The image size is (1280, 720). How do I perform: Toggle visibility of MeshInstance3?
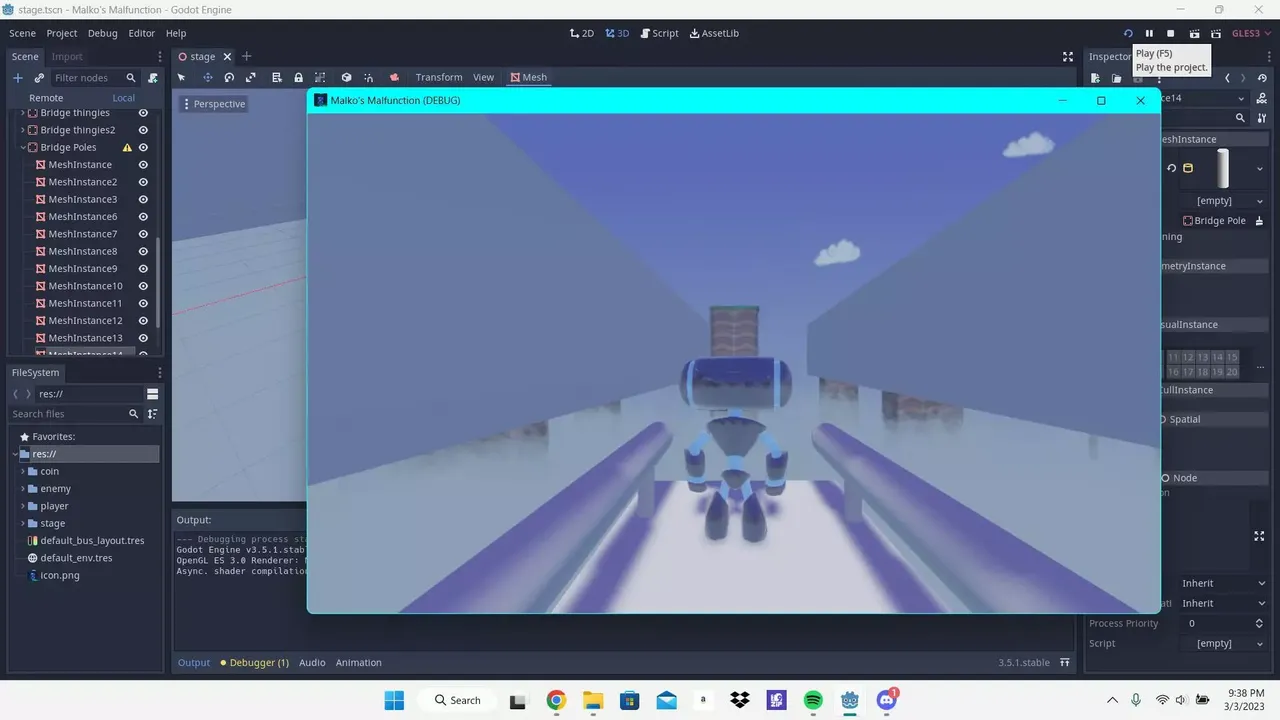(143, 199)
